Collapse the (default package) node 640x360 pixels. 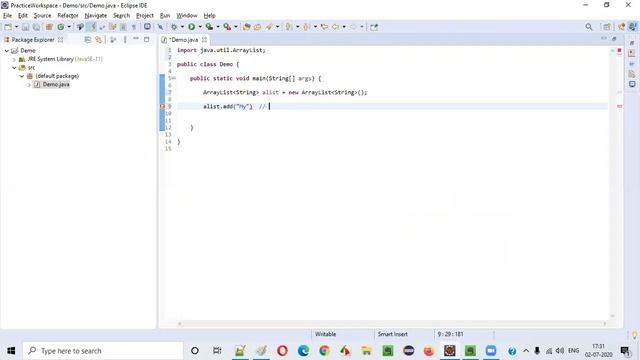tap(22, 76)
